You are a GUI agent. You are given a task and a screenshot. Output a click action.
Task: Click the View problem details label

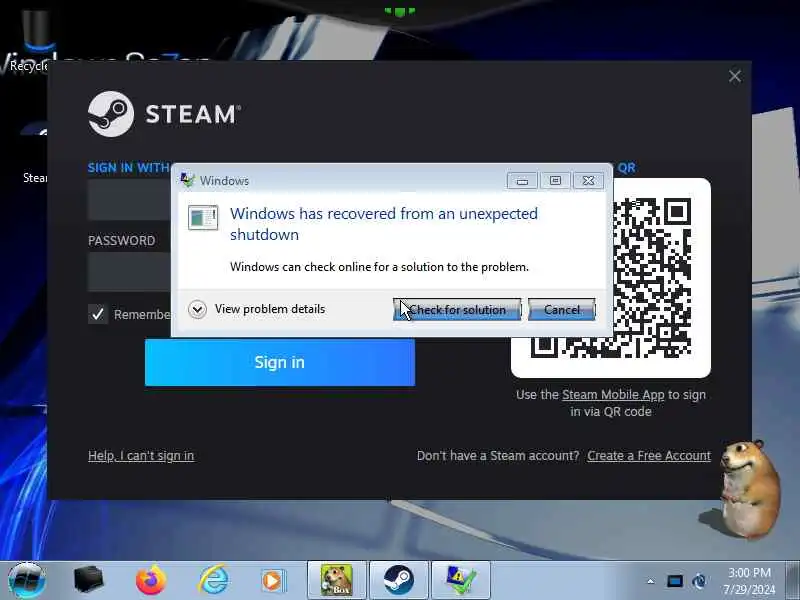click(270, 309)
